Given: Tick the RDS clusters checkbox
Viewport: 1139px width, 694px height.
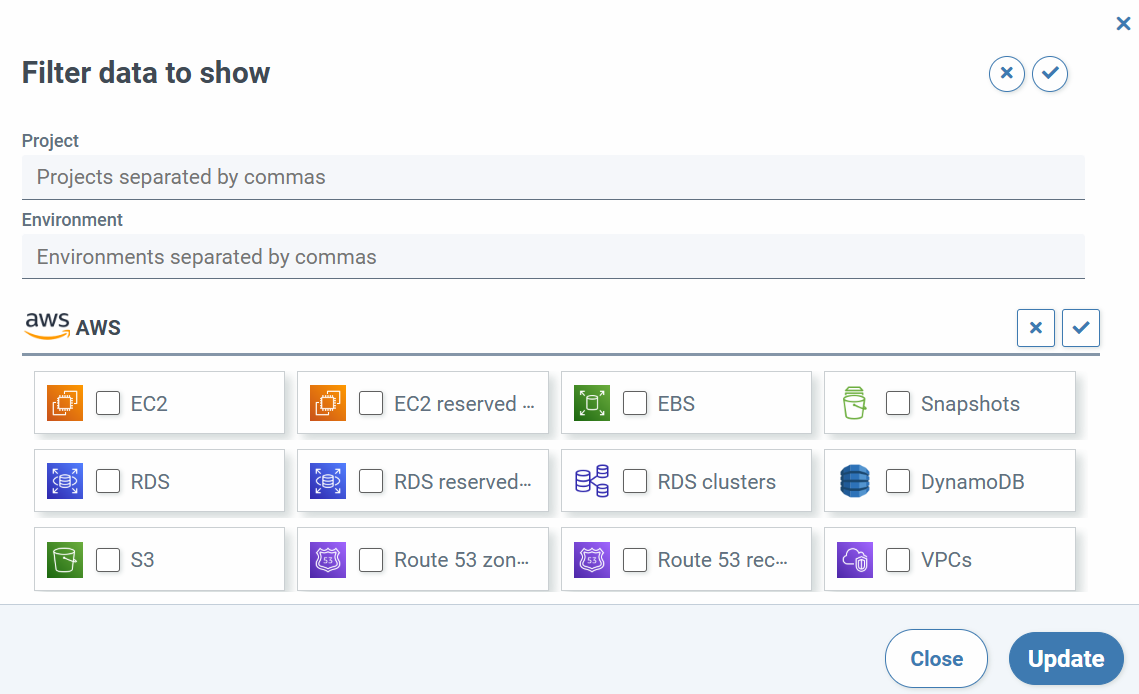Looking at the screenshot, I should (635, 480).
